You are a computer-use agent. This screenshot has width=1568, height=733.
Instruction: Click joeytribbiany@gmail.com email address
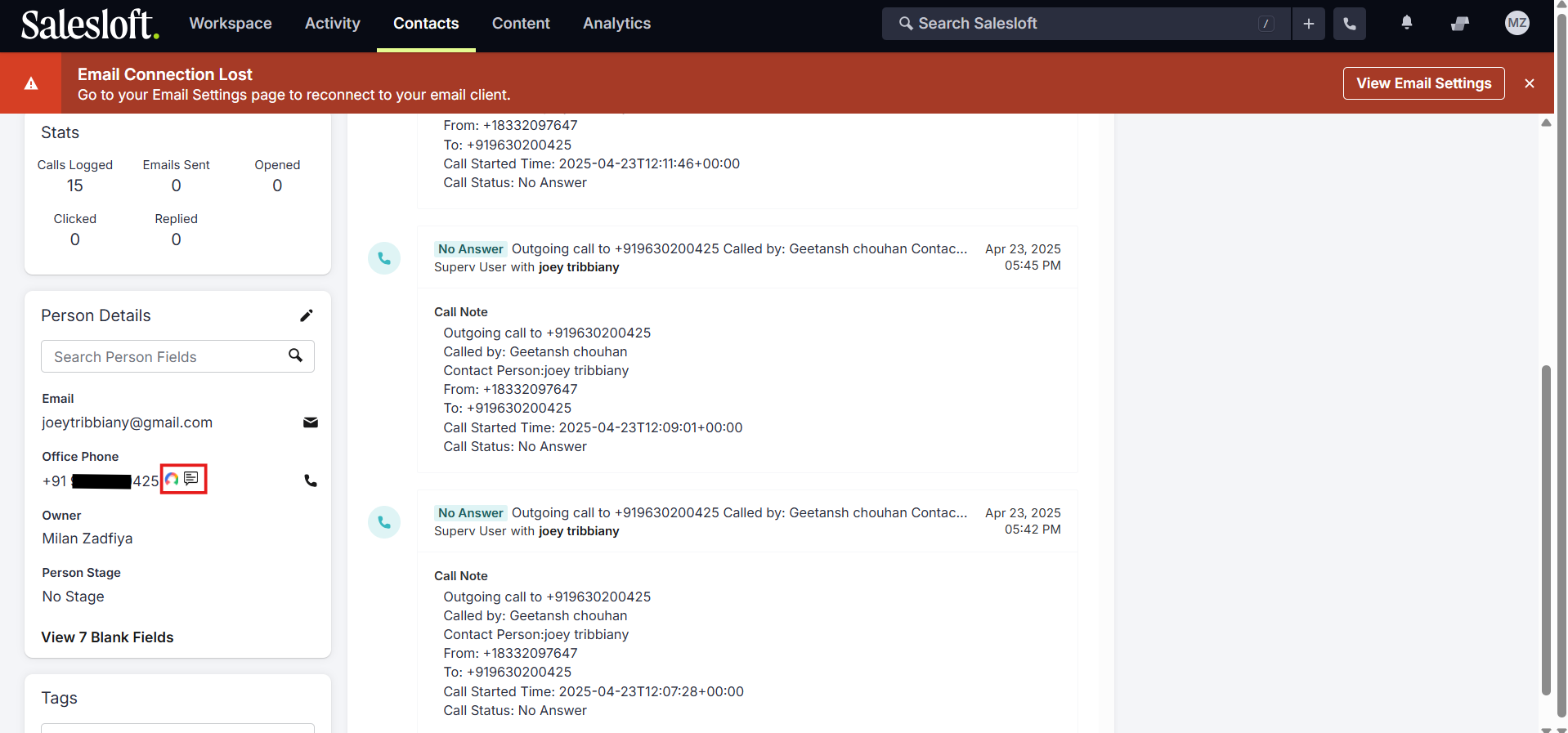click(x=128, y=422)
